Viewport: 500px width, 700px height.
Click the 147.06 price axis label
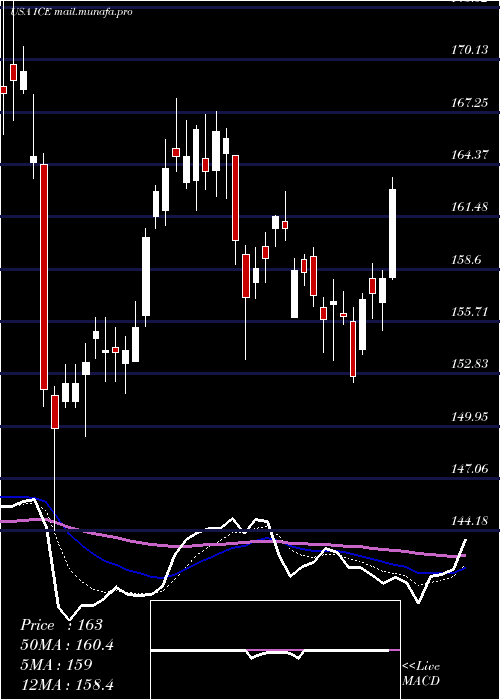469,469
